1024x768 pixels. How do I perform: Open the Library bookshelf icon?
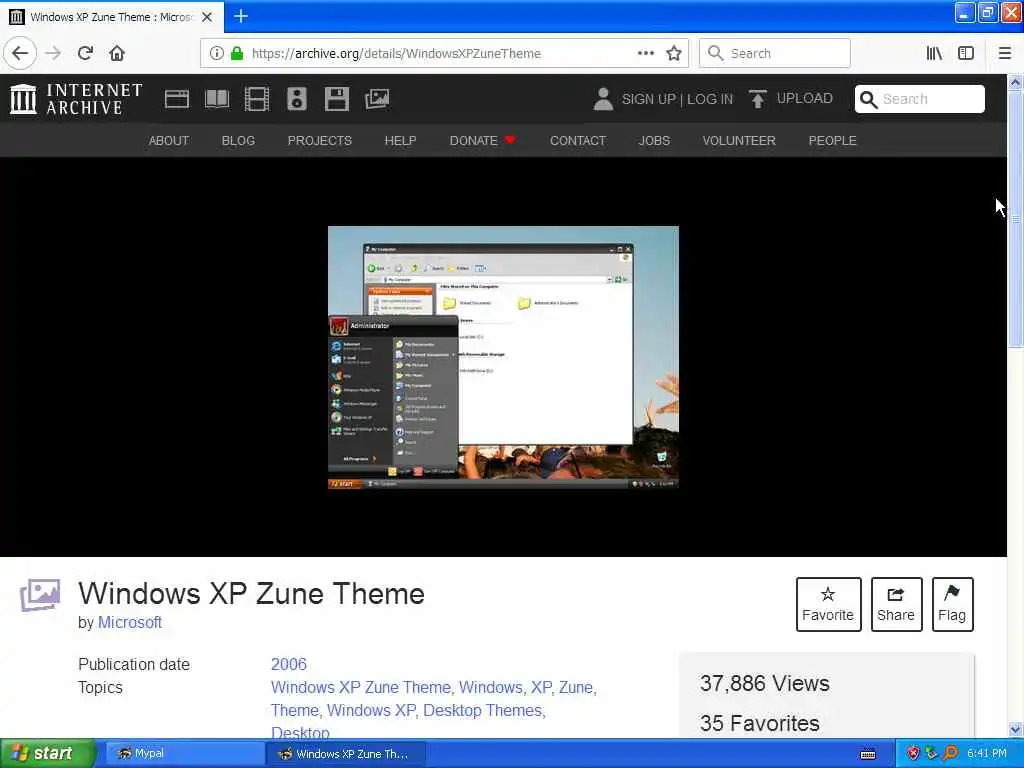[x=934, y=54]
